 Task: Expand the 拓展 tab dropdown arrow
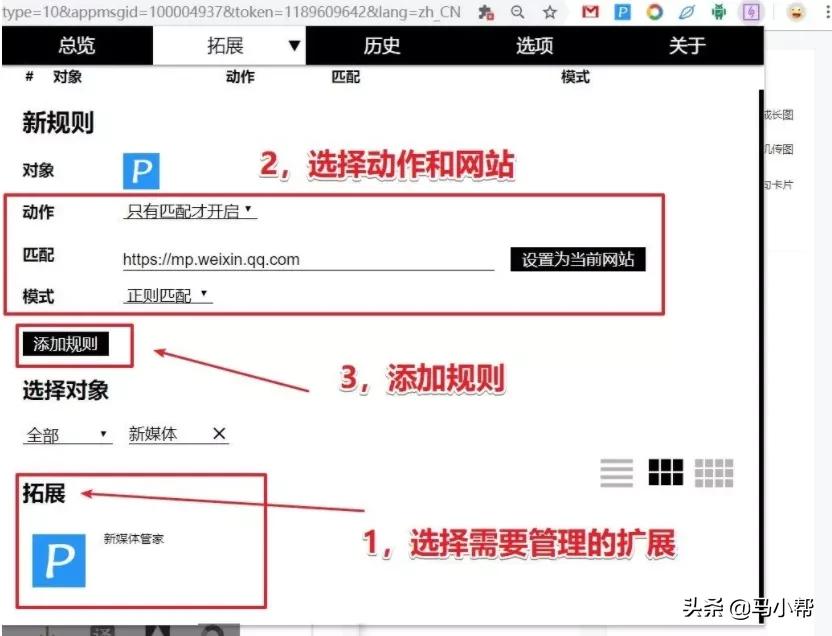click(294, 46)
